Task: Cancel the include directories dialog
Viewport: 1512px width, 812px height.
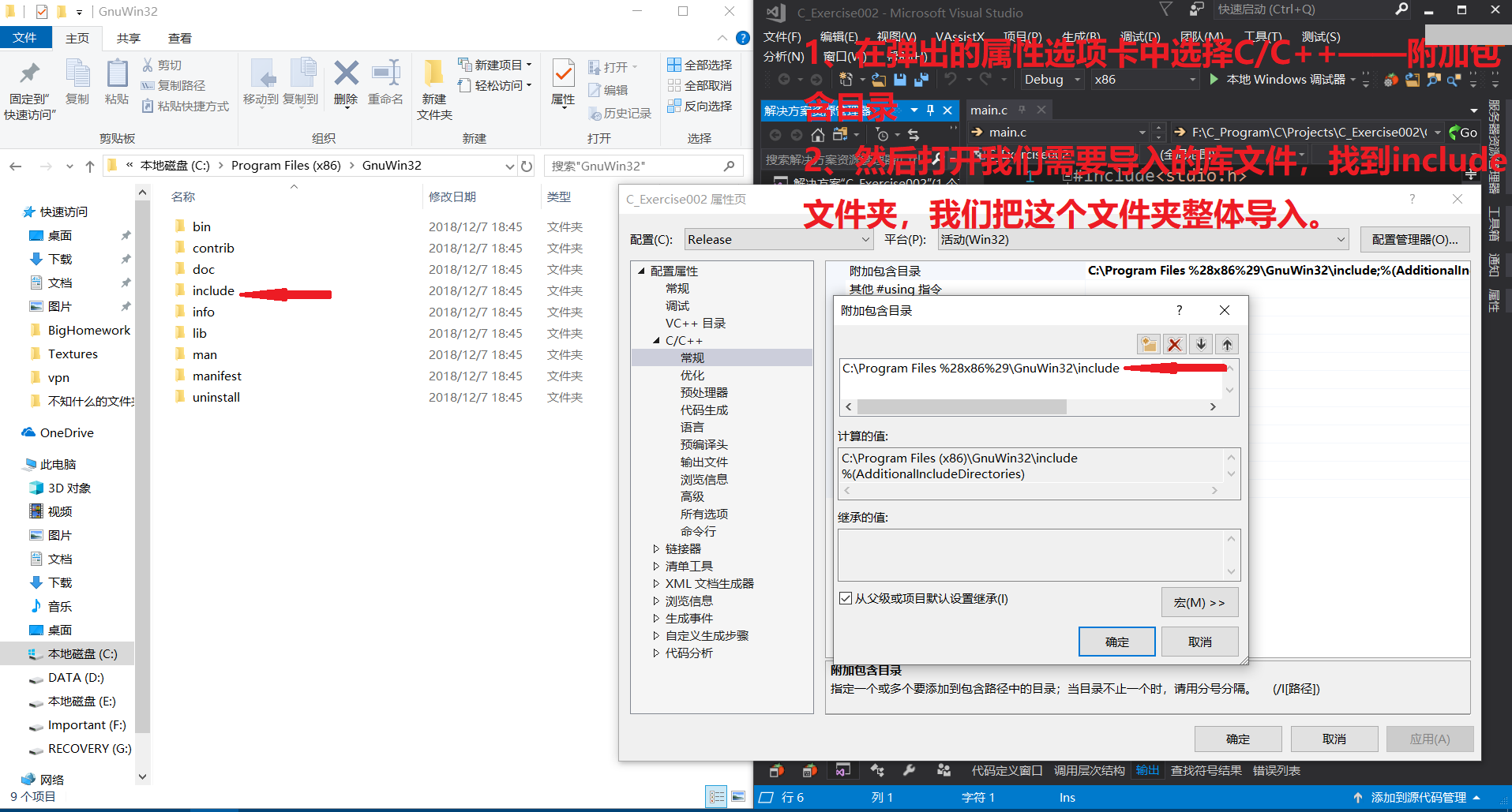Action: [1200, 642]
